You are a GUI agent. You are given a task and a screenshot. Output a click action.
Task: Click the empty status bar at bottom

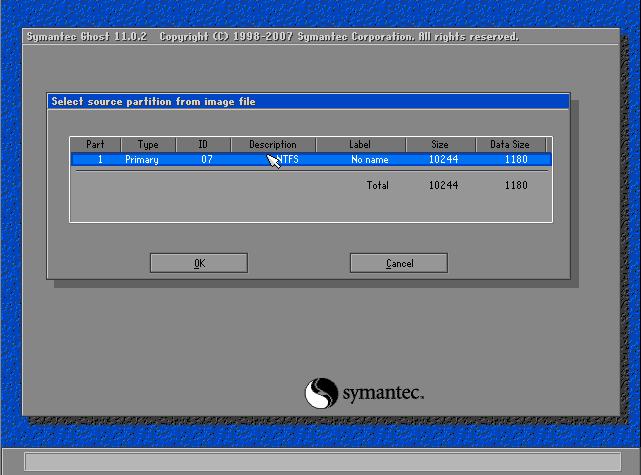pyautogui.click(x=323, y=462)
